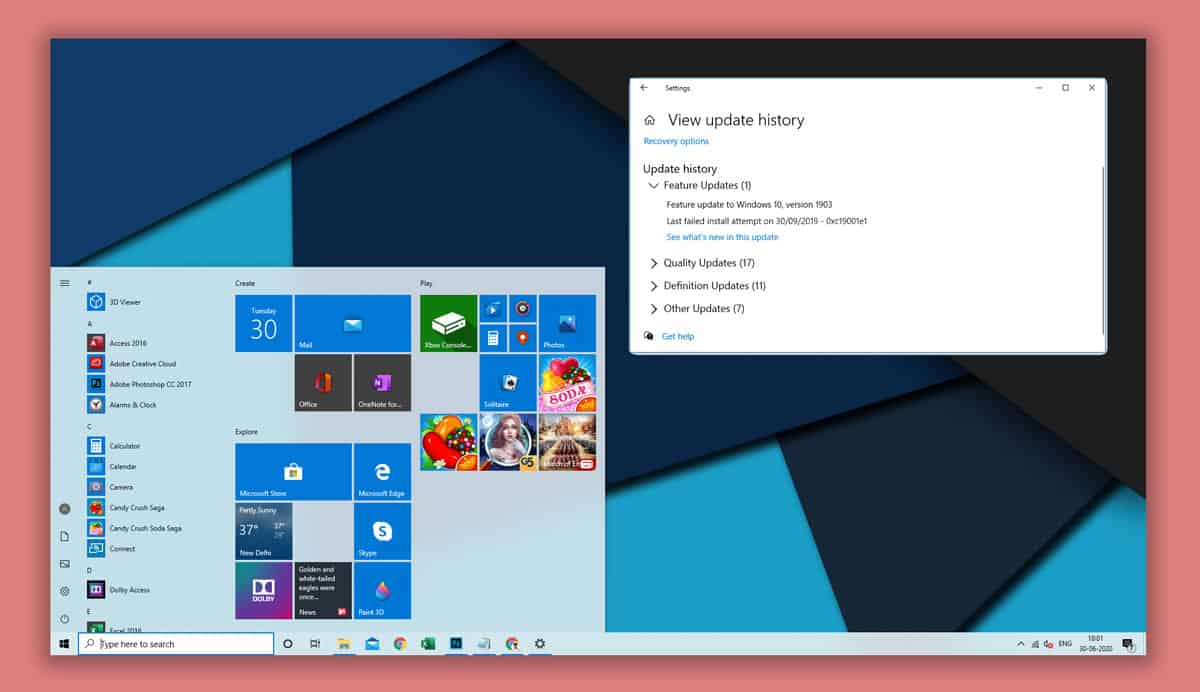Viewport: 1200px width, 692px height.
Task: Open the Paint 3D tile
Action: [382, 590]
